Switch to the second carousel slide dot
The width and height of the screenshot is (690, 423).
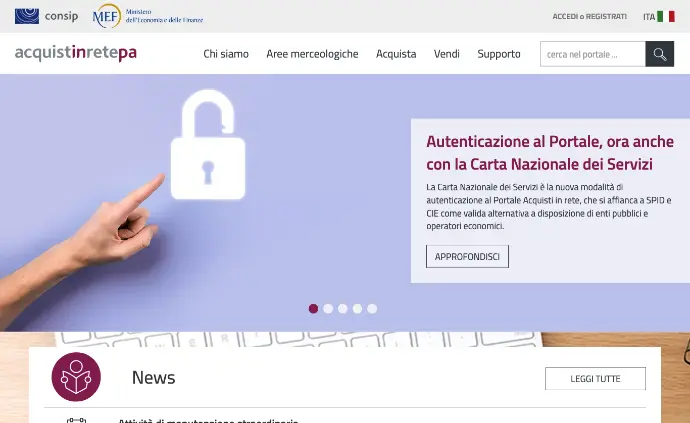328,309
